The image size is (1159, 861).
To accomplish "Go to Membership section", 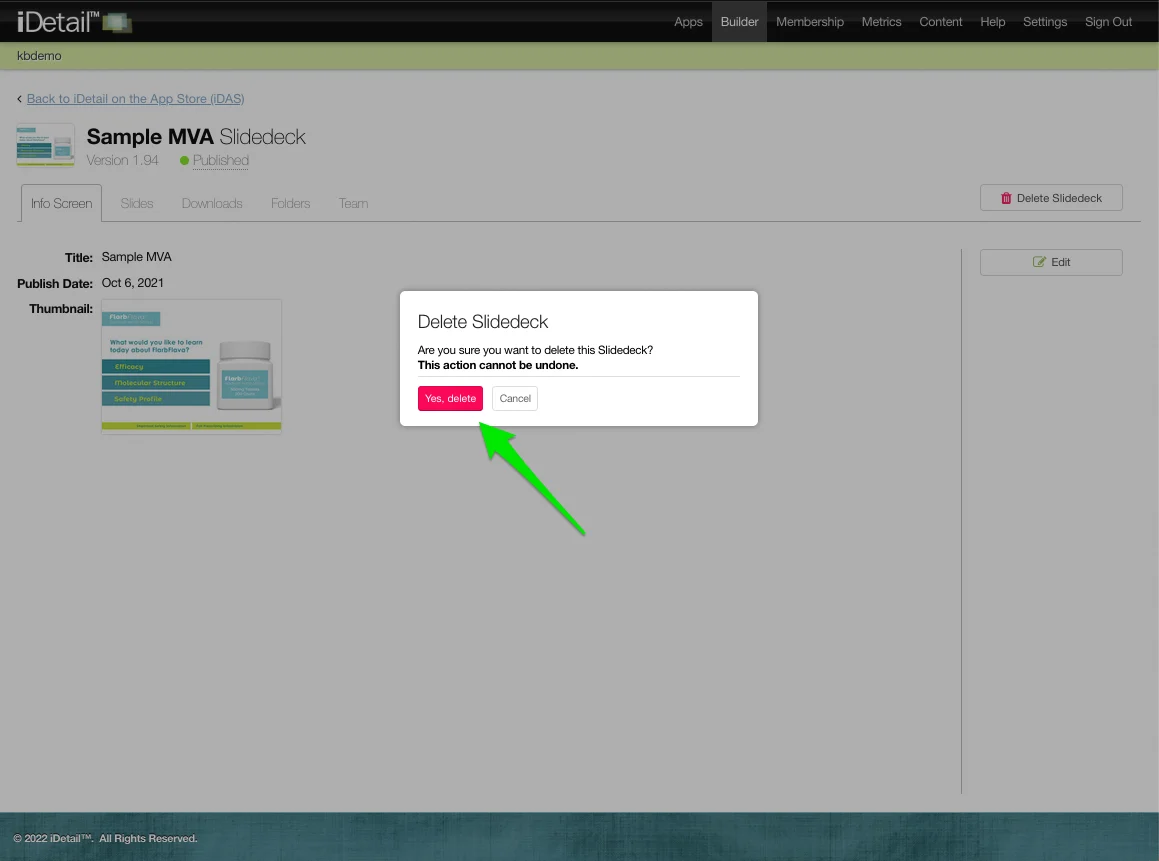I will (809, 21).
